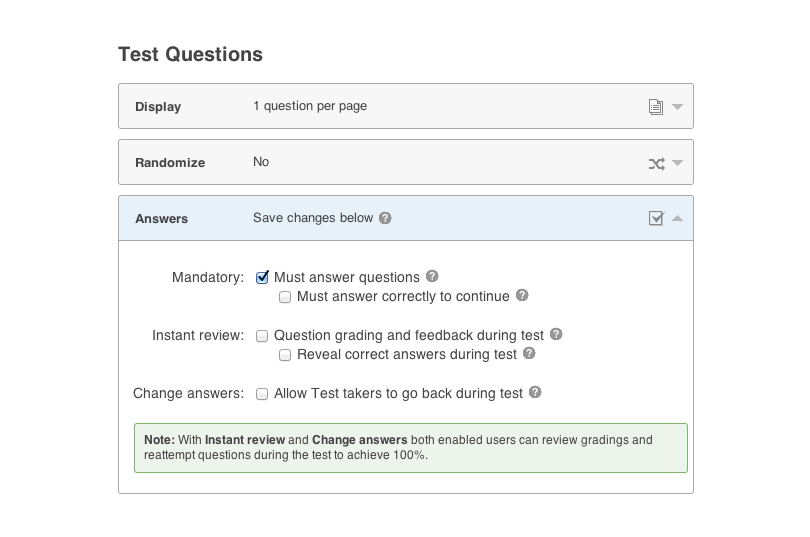The width and height of the screenshot is (810, 537).
Task: Check Allow Test takers to go back
Action: 262,394
